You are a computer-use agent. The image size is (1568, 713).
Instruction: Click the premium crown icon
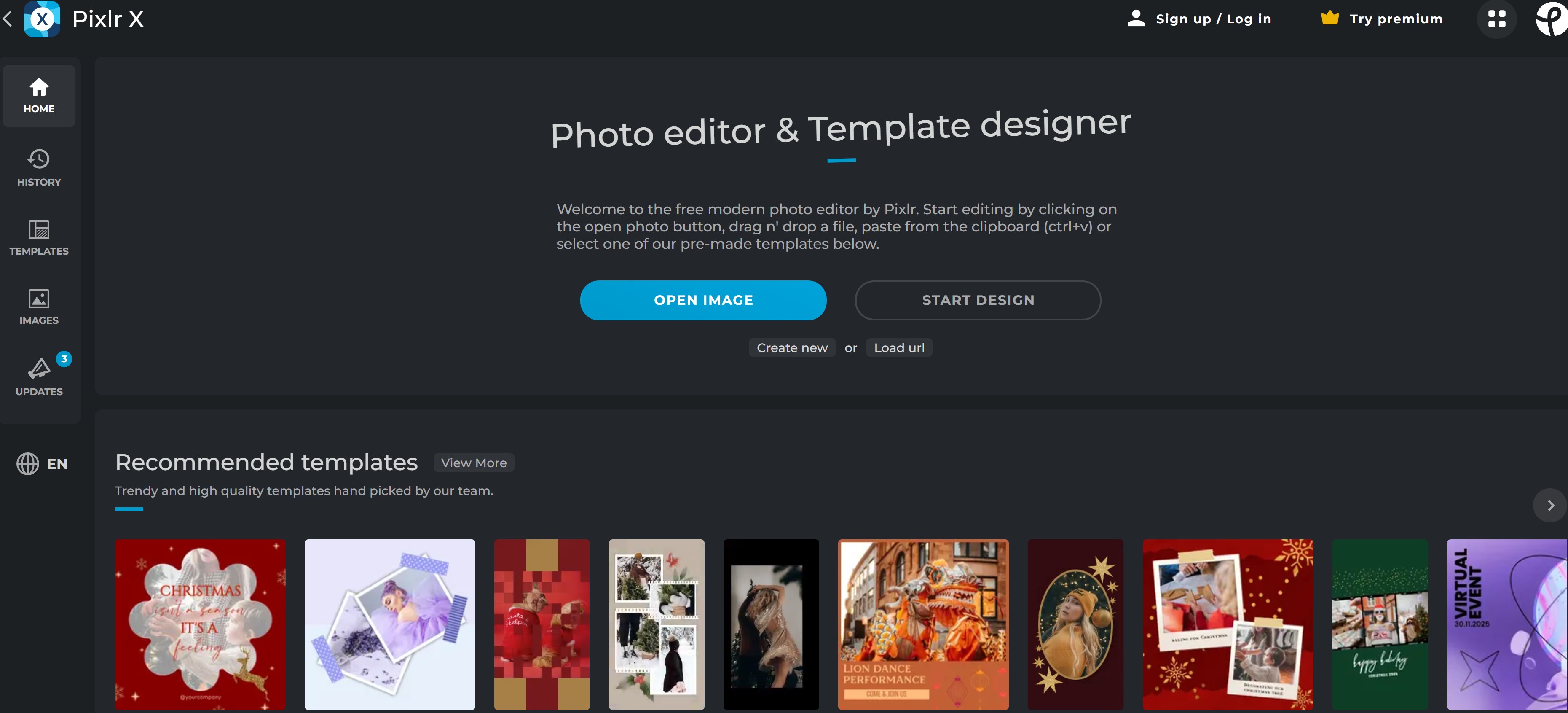pyautogui.click(x=1329, y=18)
